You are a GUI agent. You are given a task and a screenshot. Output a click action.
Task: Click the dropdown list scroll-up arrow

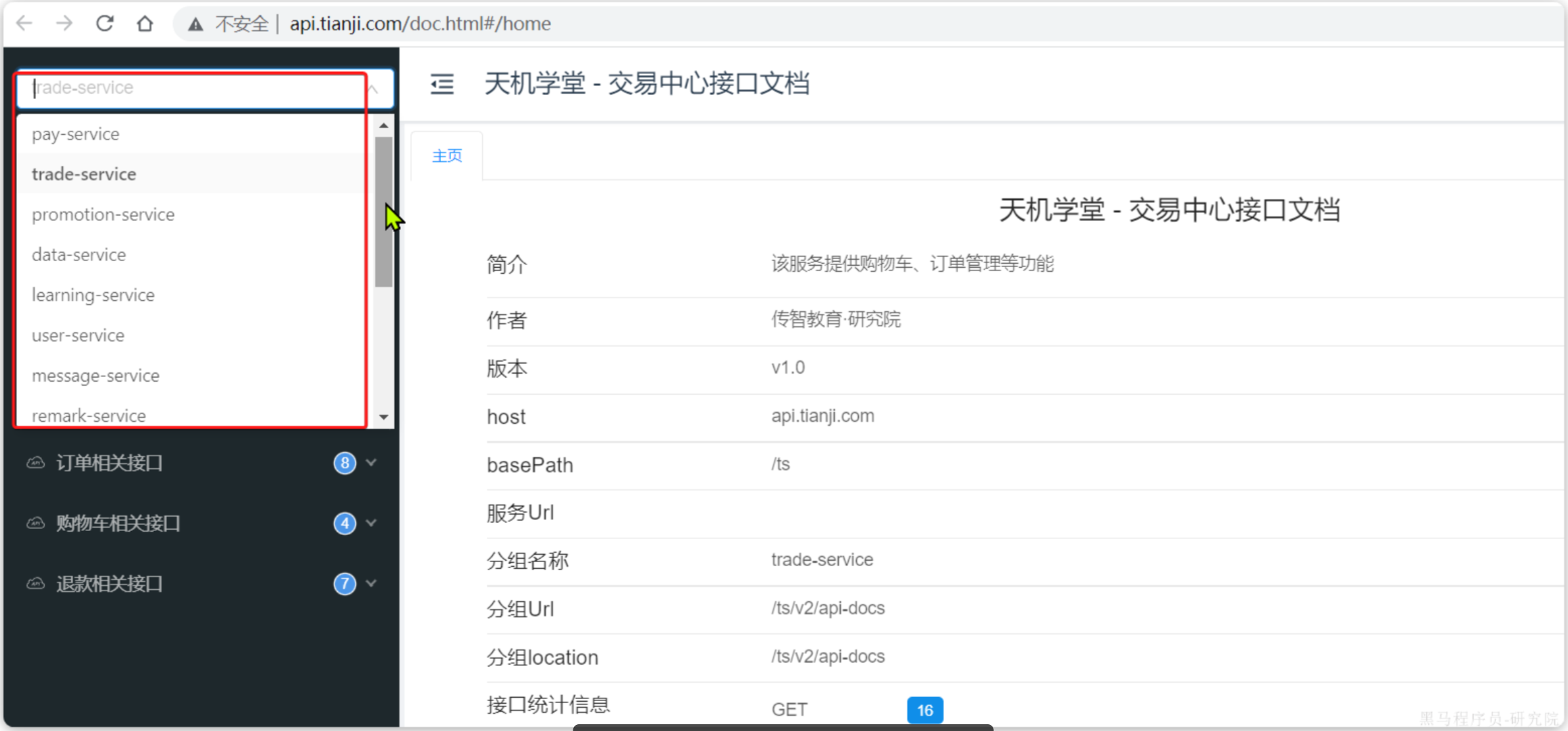coord(384,125)
